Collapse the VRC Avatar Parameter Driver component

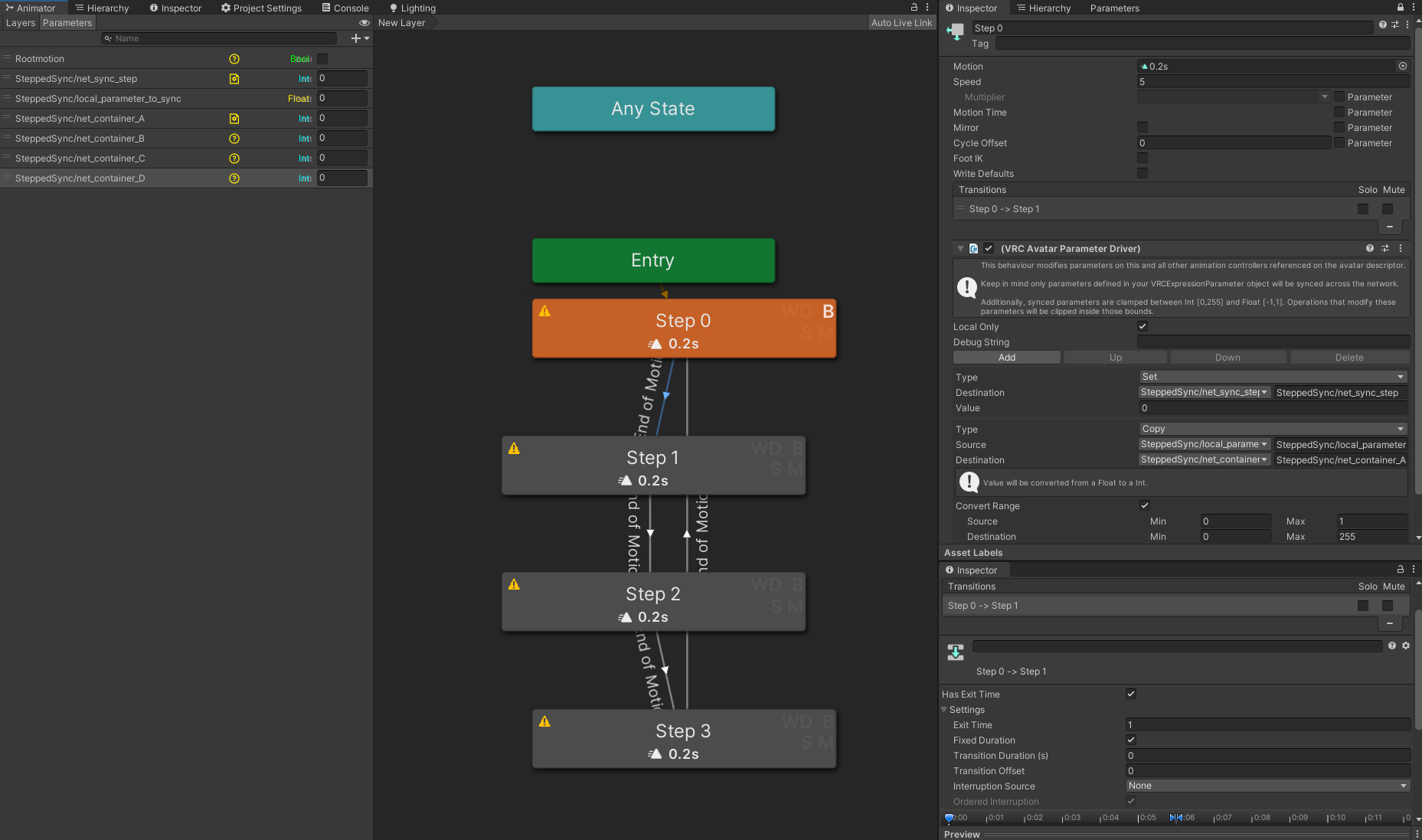960,248
